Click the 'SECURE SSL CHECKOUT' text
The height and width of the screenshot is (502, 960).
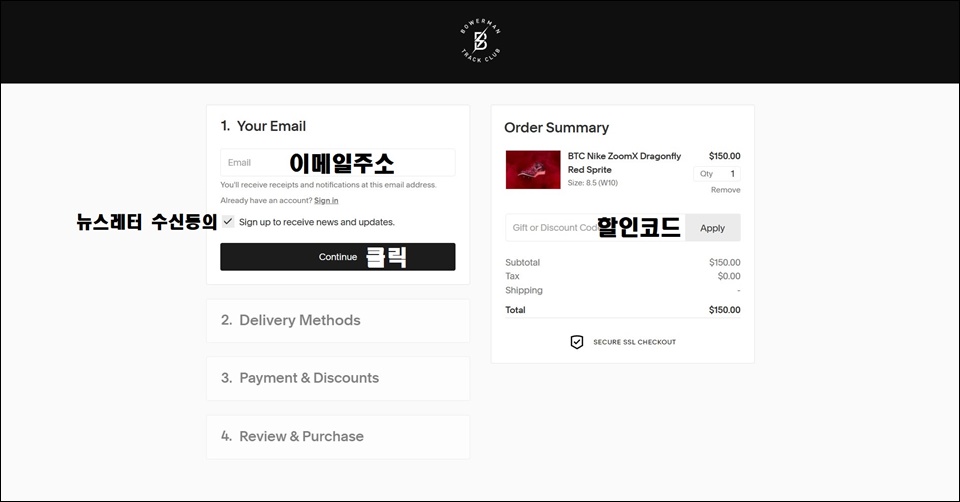tap(634, 342)
